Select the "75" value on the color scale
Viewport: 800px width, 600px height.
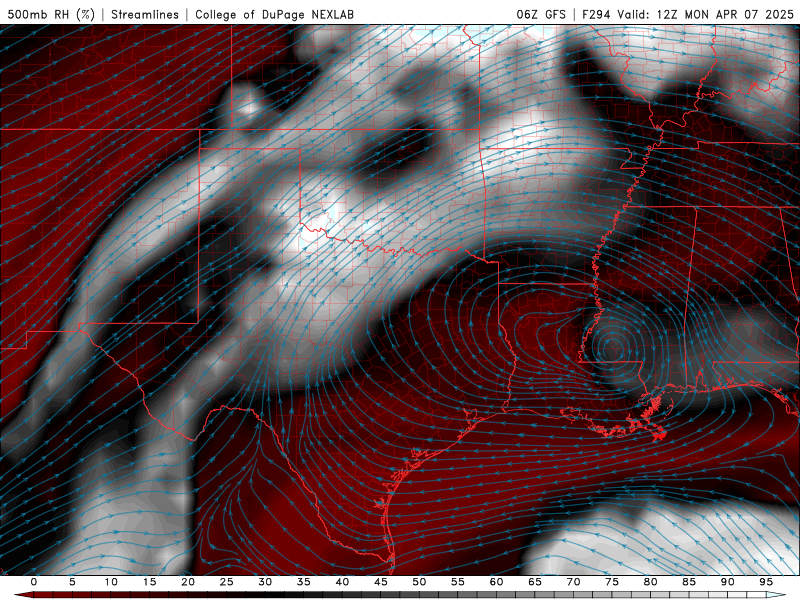612,582
